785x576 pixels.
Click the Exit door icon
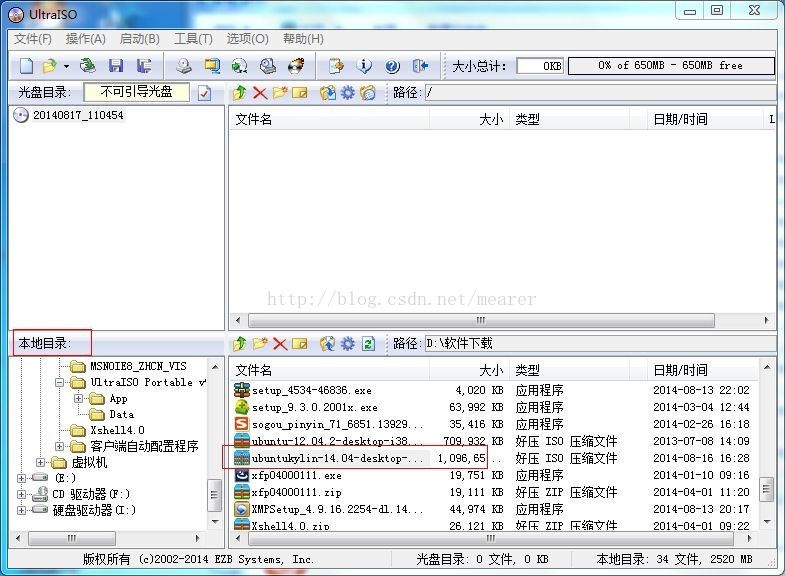pos(421,66)
